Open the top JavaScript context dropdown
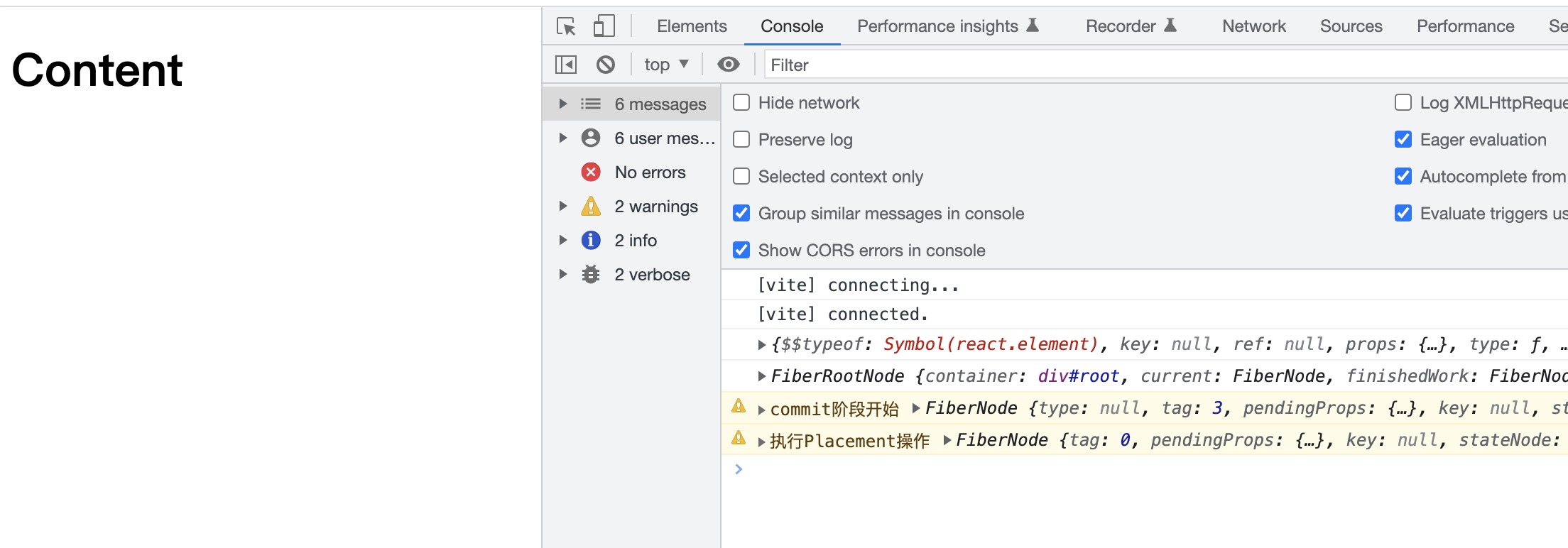This screenshot has height=548, width=1568. click(666, 65)
